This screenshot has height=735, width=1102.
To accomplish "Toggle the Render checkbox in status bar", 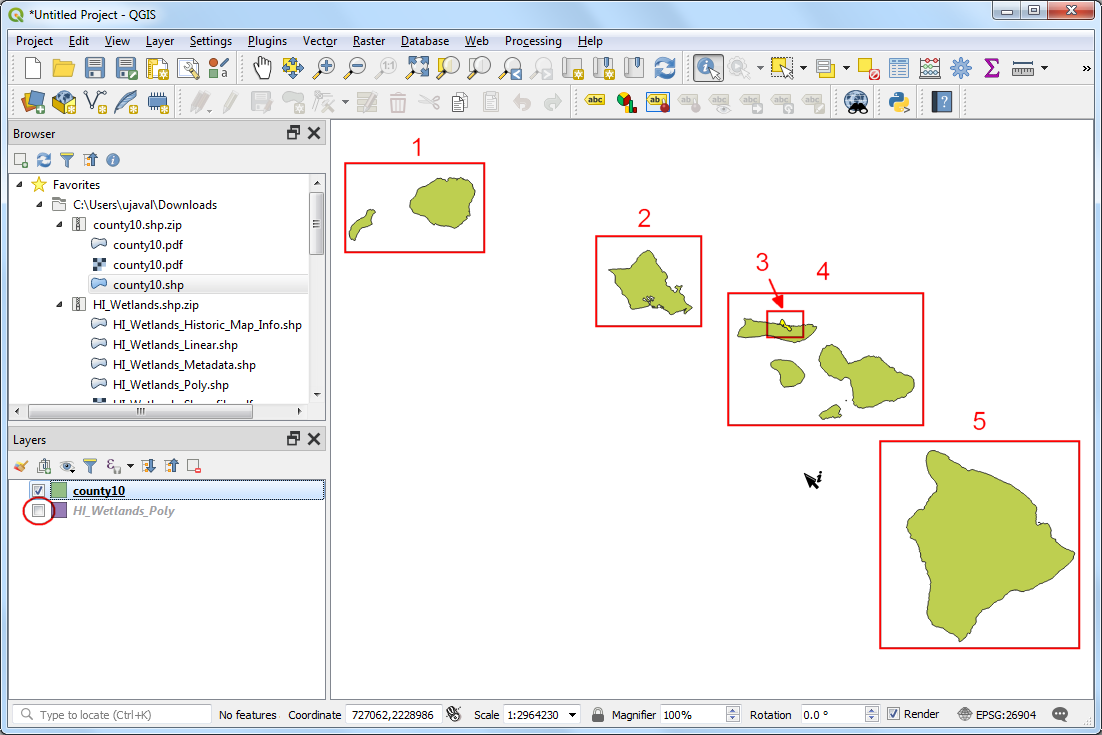I will click(x=893, y=714).
